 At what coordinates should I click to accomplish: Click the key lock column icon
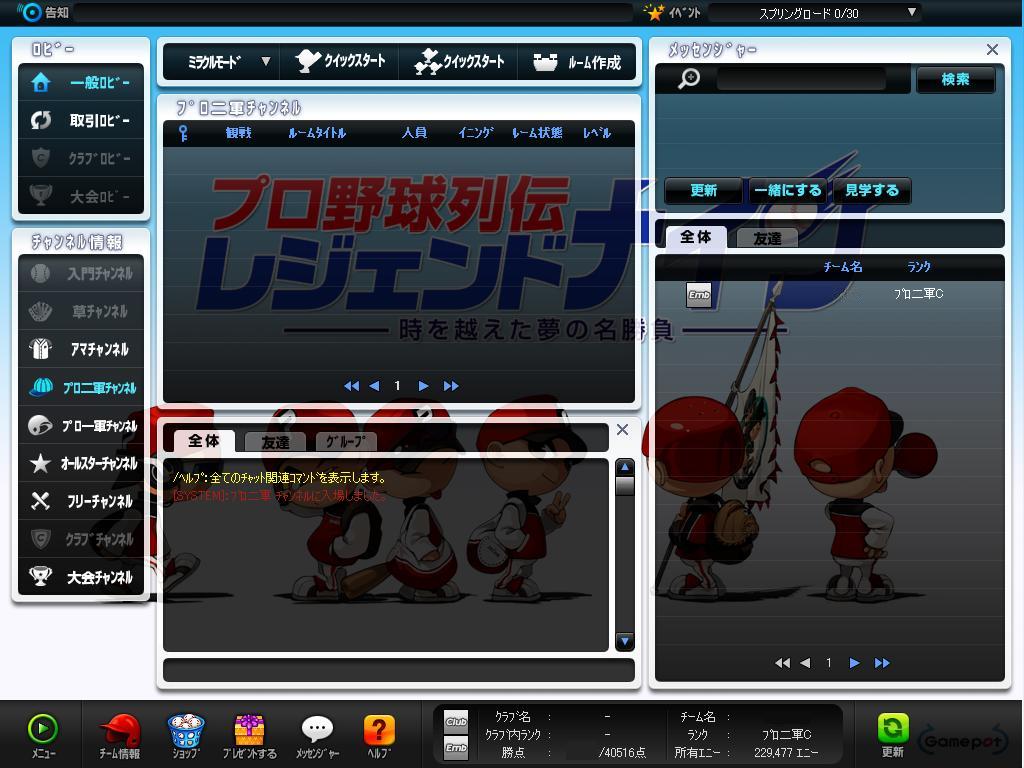click(x=184, y=133)
